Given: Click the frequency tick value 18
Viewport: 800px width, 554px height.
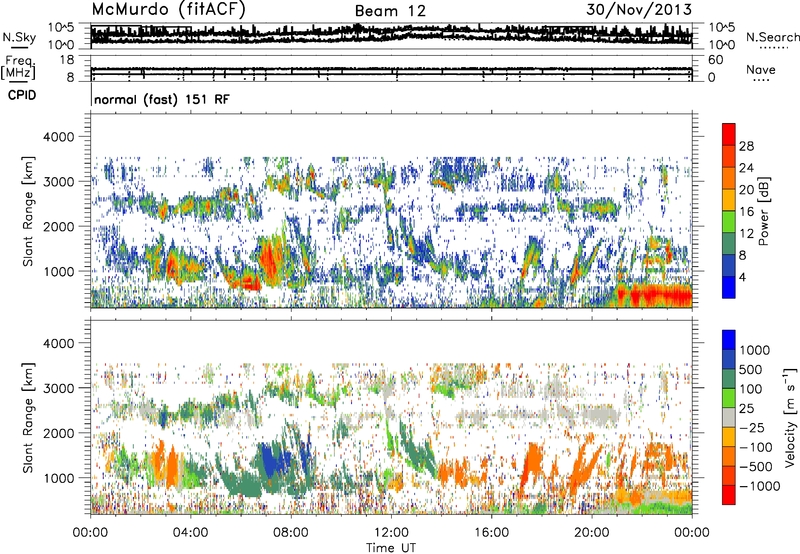Looking at the screenshot, I should click(67, 59).
